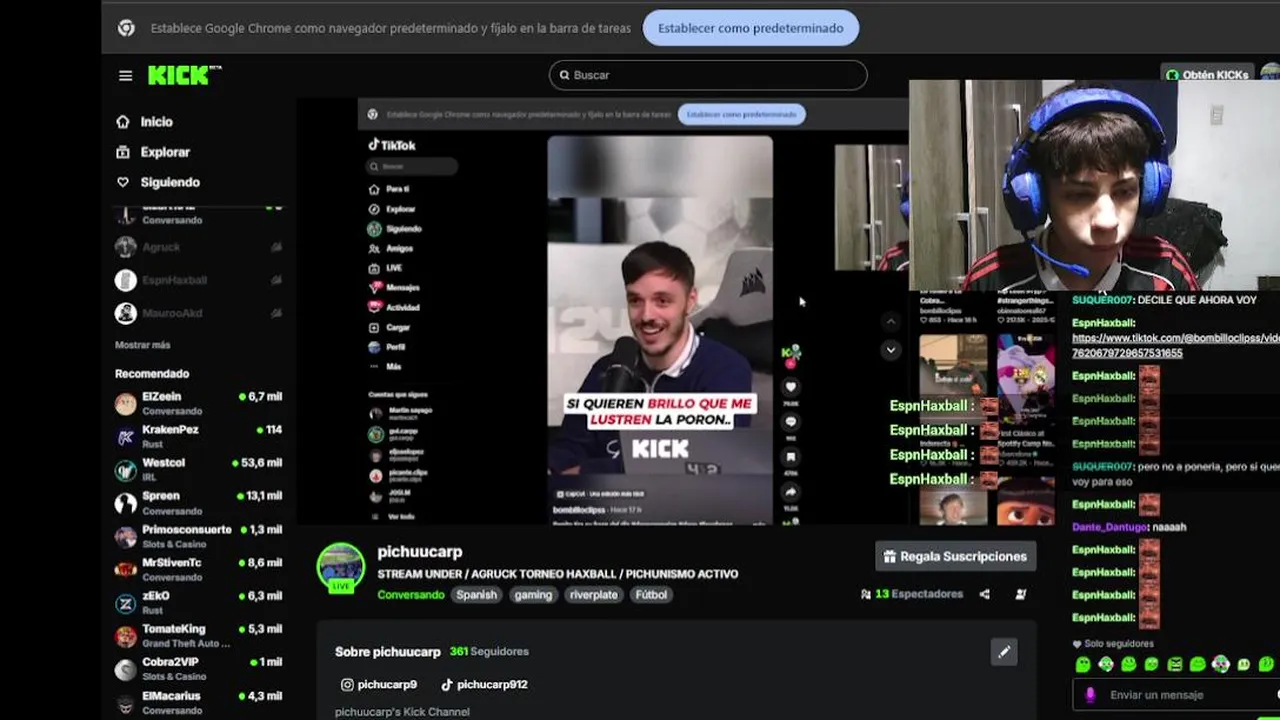Open recommended channel Westcol
Viewport: 1280px width, 720px height.
point(199,470)
